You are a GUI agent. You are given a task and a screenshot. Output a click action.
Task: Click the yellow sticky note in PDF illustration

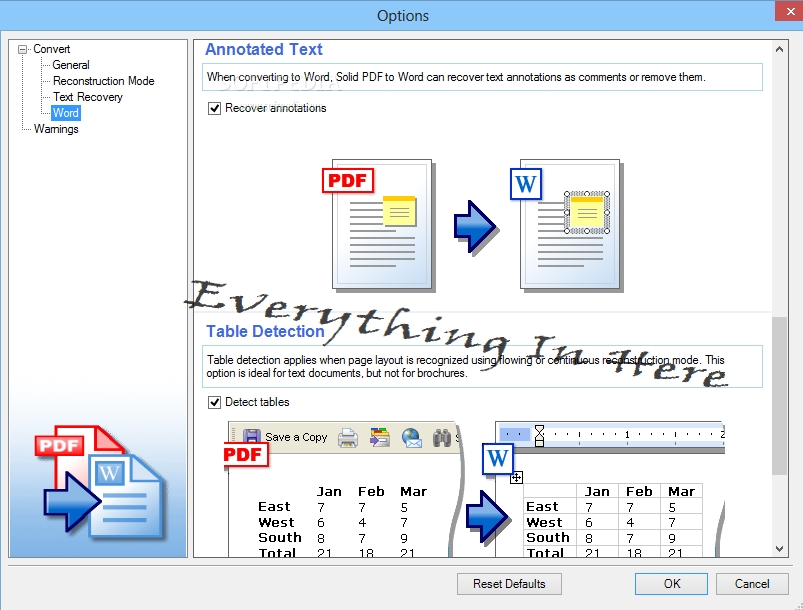coord(399,211)
